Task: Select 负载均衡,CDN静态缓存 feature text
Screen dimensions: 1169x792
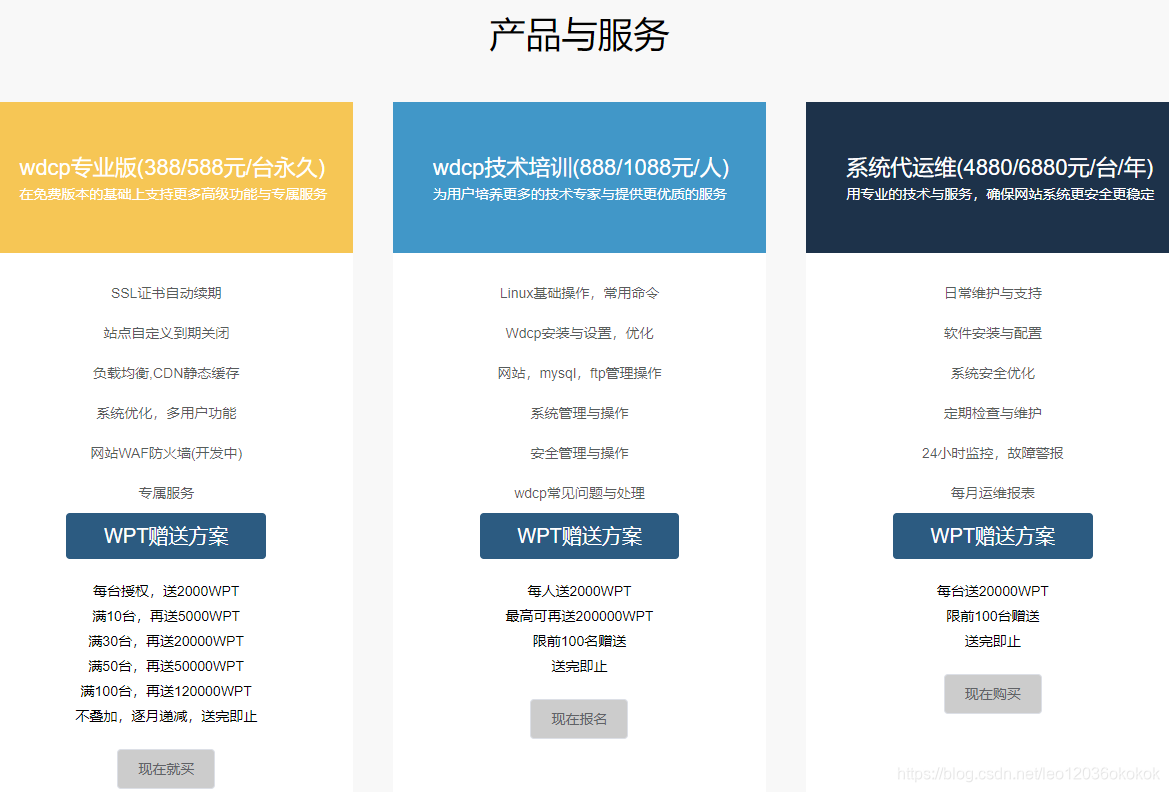Action: click(x=166, y=373)
